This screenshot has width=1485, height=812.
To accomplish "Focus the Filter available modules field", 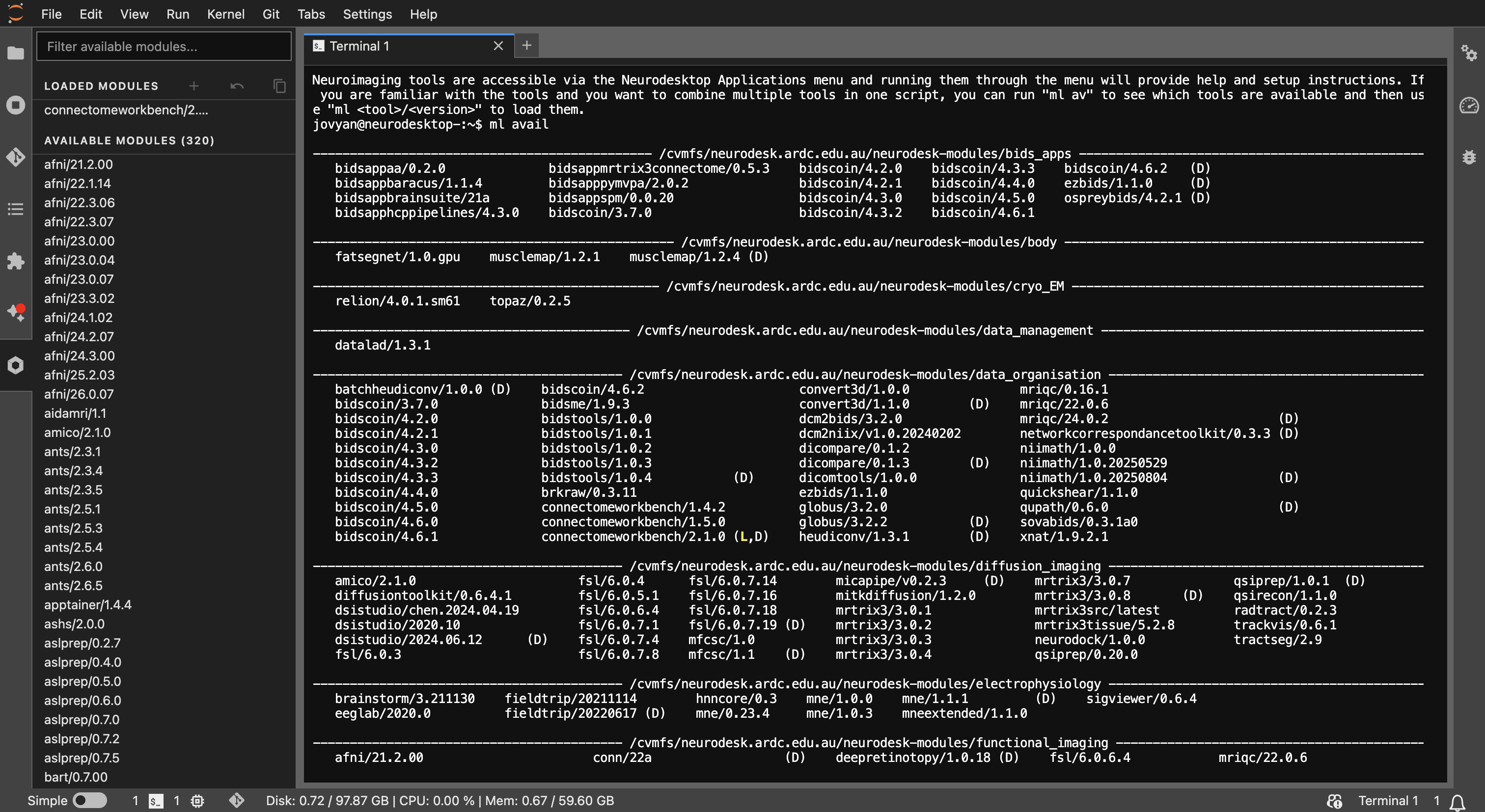I will (164, 46).
